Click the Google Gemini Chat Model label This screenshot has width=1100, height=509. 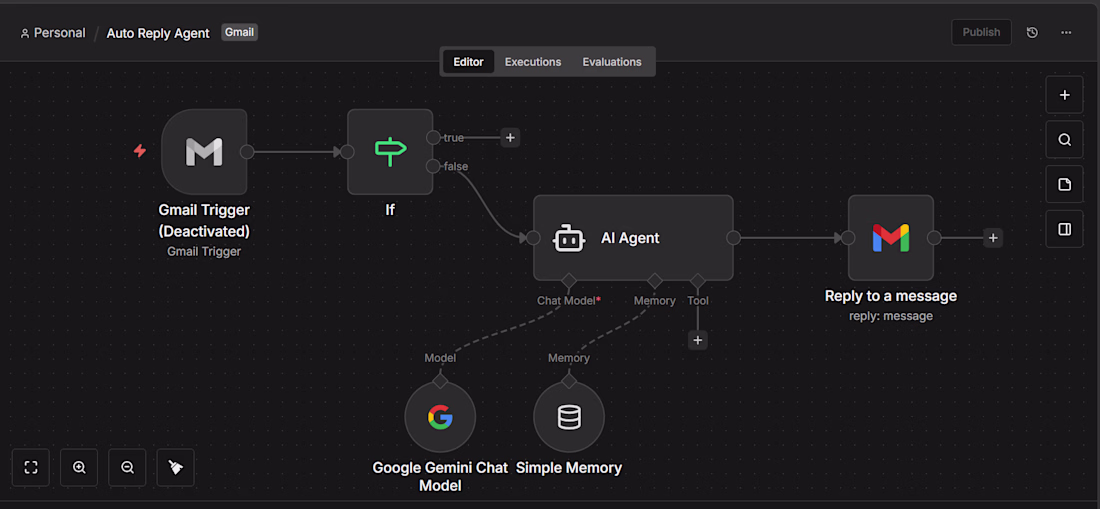440,476
